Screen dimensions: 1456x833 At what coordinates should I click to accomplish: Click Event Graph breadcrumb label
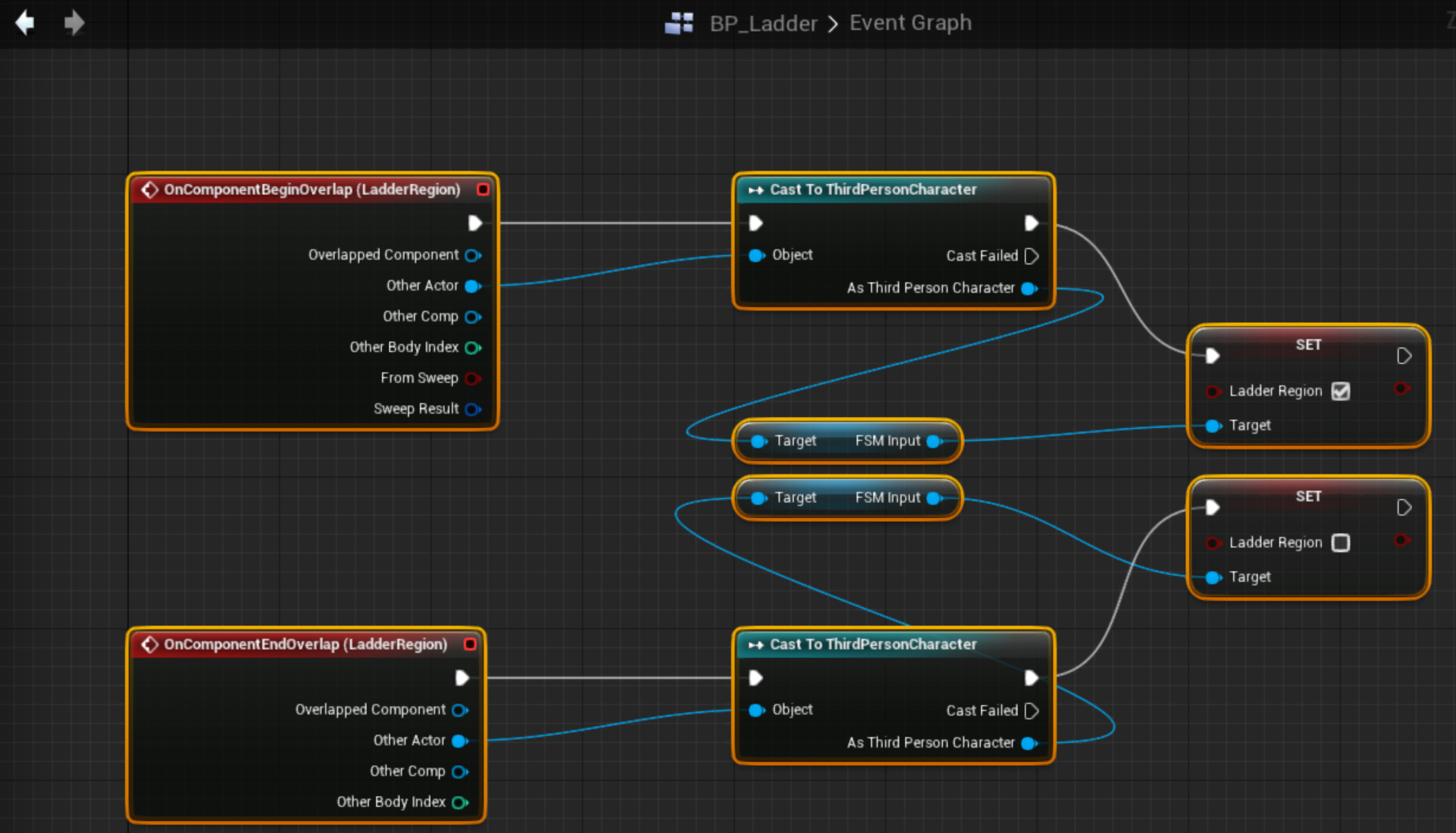coord(910,23)
